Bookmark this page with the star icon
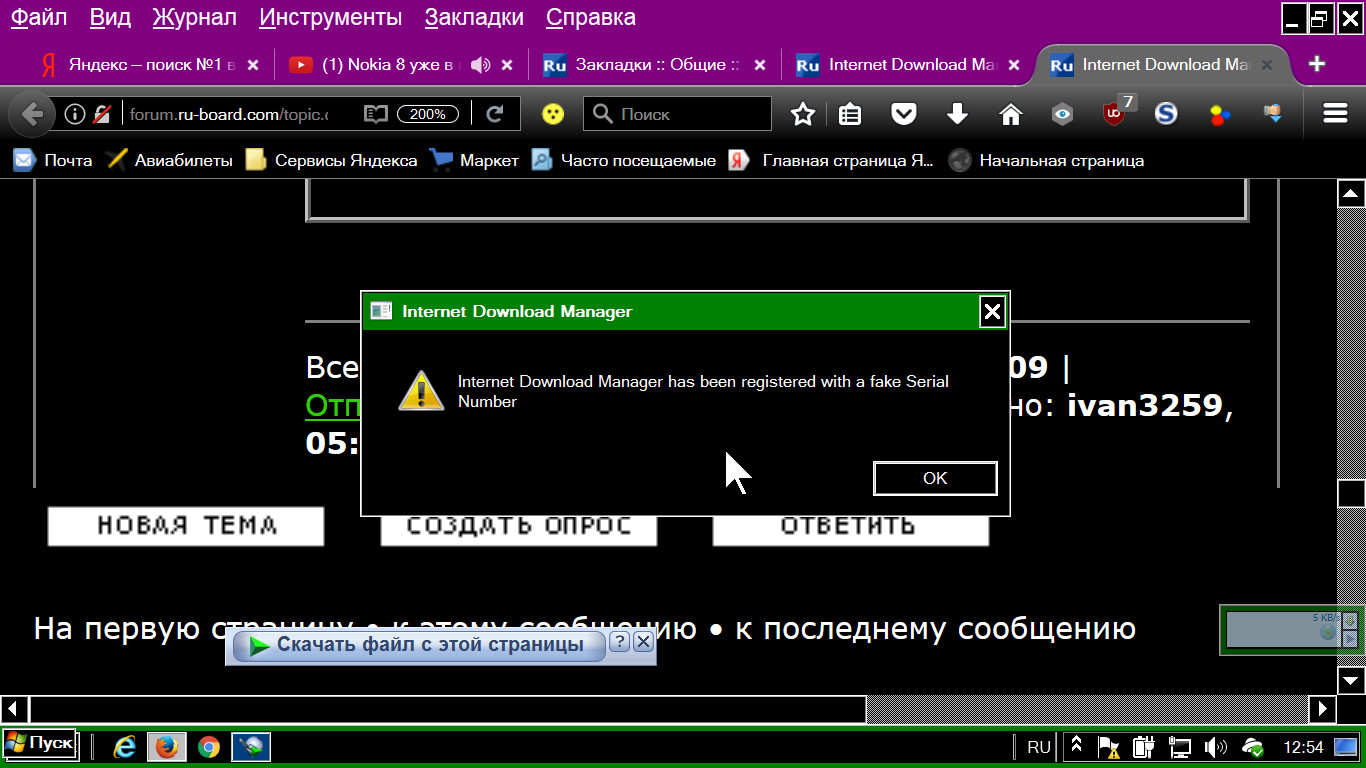This screenshot has width=1366, height=768. pyautogui.click(x=803, y=114)
